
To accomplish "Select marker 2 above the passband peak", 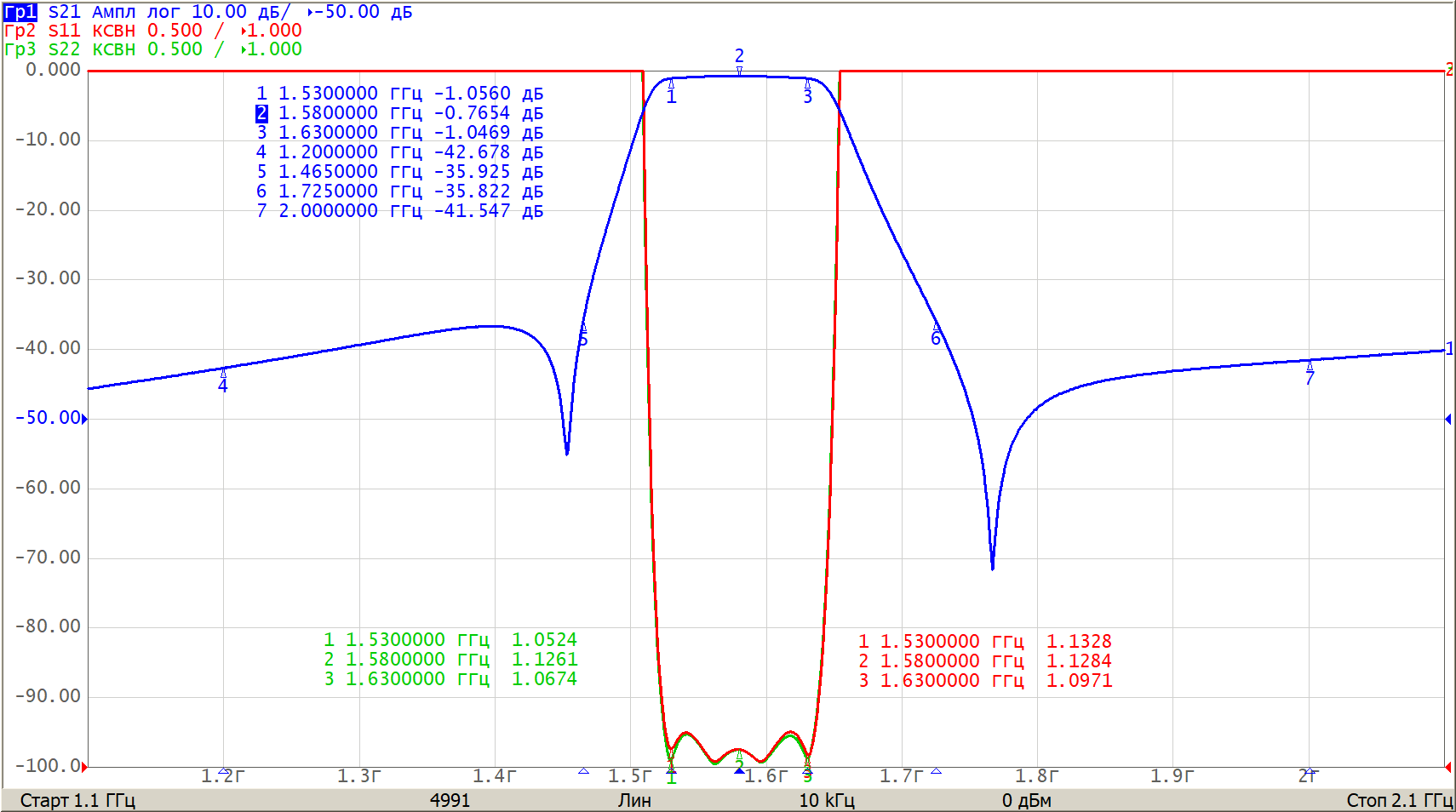I will 739,60.
